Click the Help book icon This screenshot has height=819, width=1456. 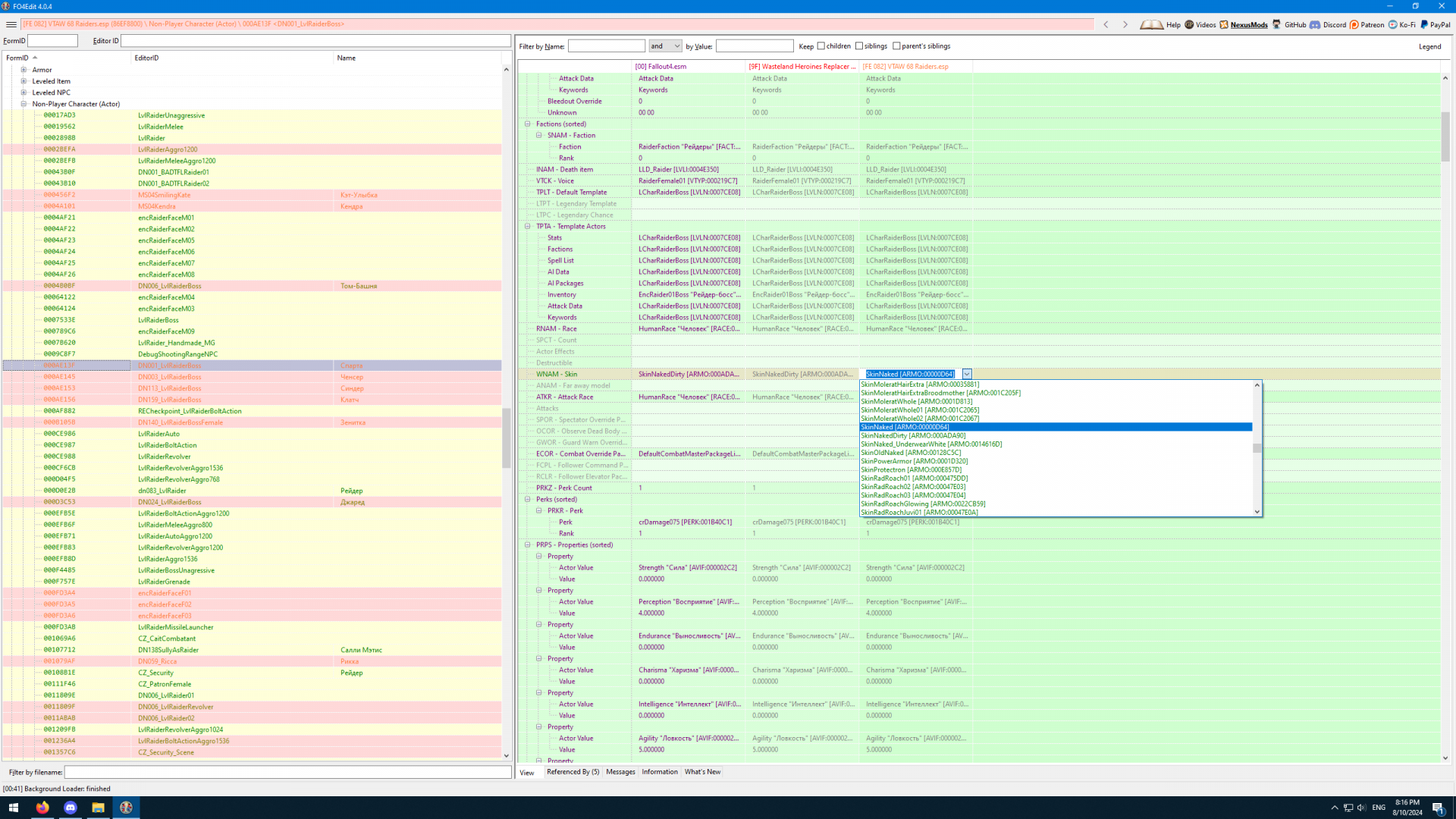pyautogui.click(x=1151, y=24)
